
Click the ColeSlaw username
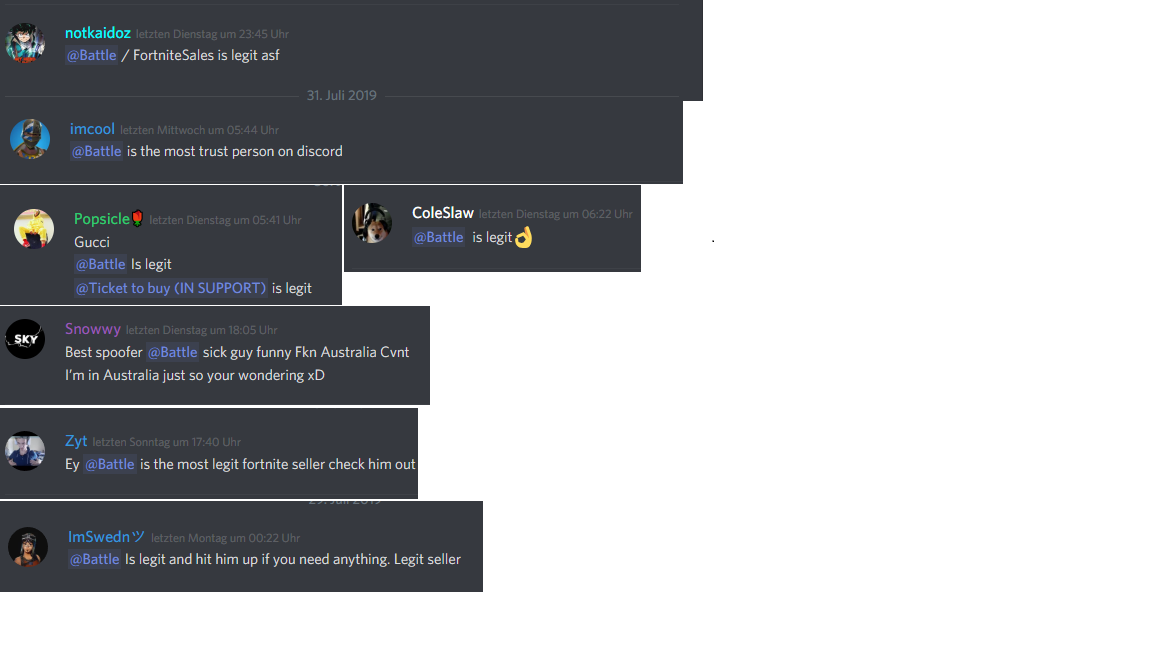click(443, 213)
